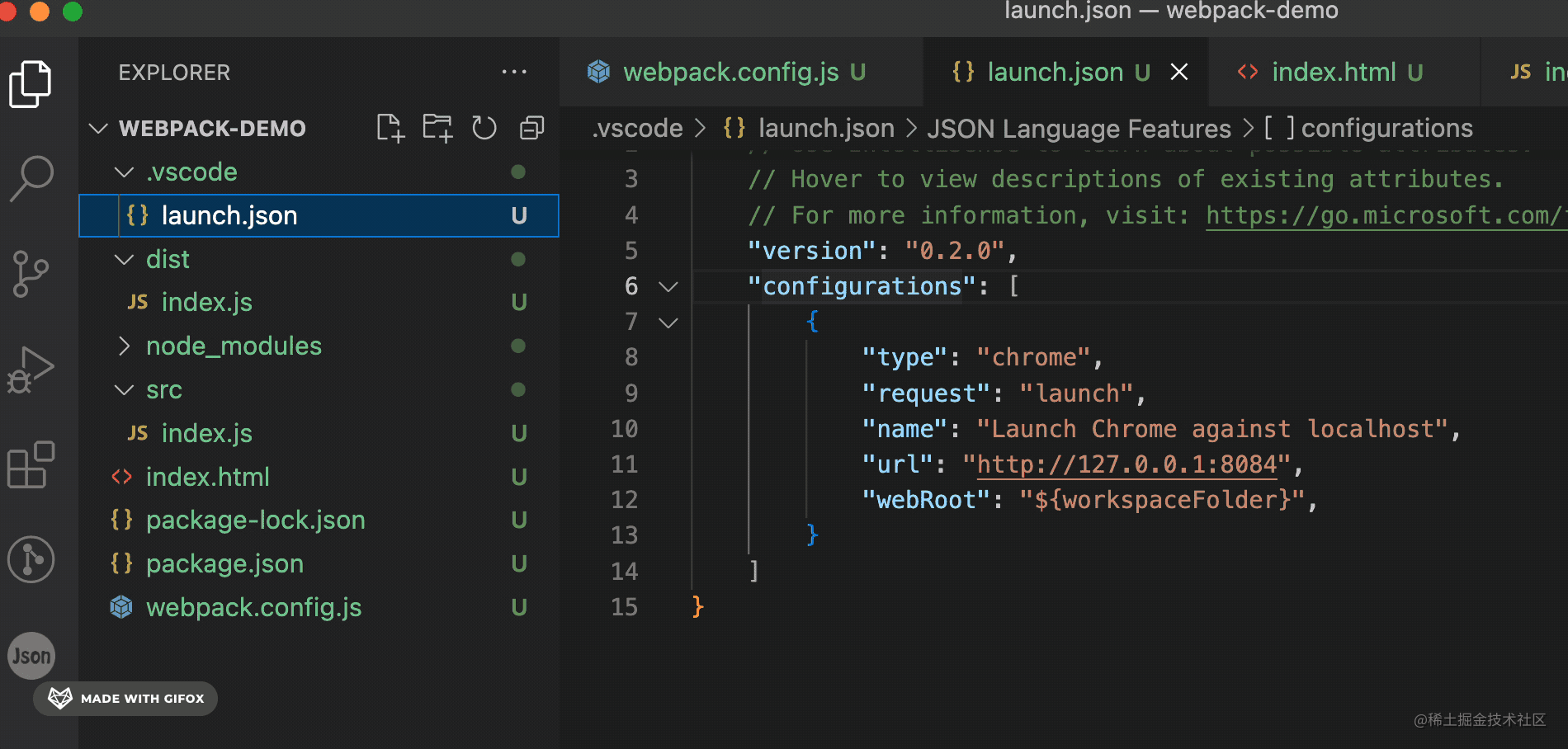The height and width of the screenshot is (749, 1568).
Task: Open webpack.config.js in the file tree
Action: click(319, 607)
